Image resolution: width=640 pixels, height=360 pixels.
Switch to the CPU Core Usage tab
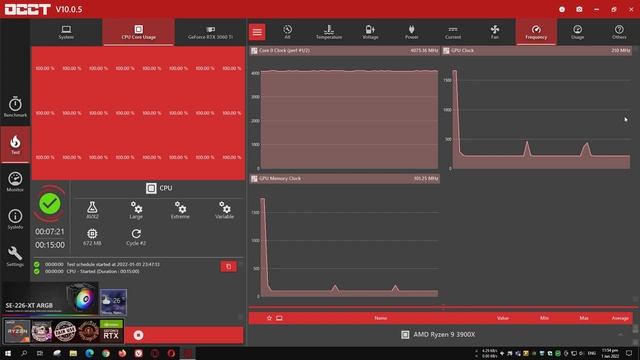[x=138, y=32]
